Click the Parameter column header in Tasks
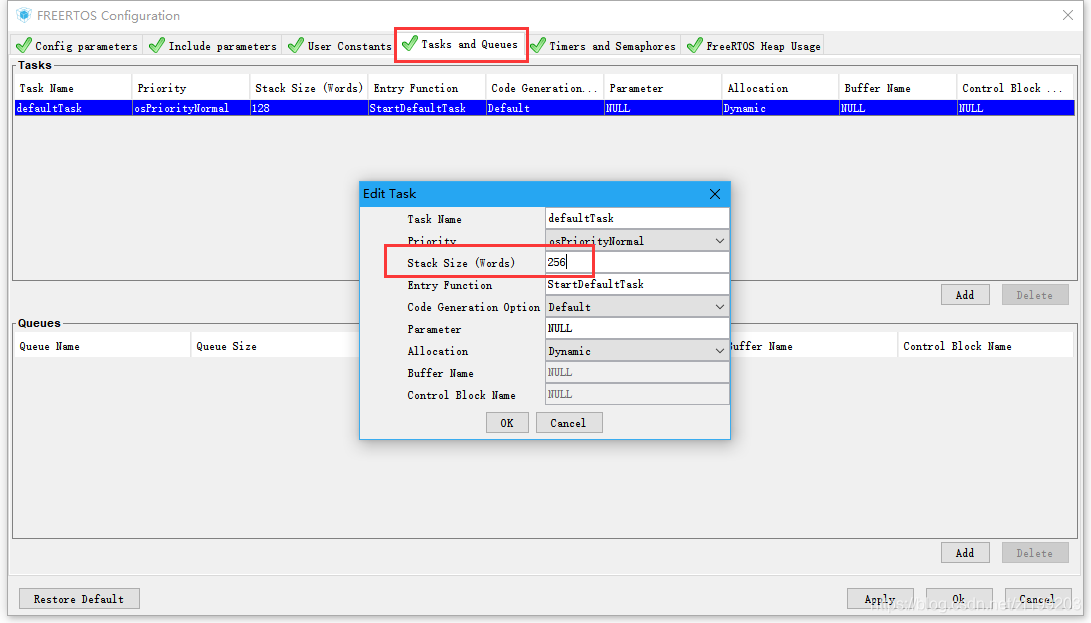Image resolution: width=1091 pixels, height=623 pixels. [662, 88]
